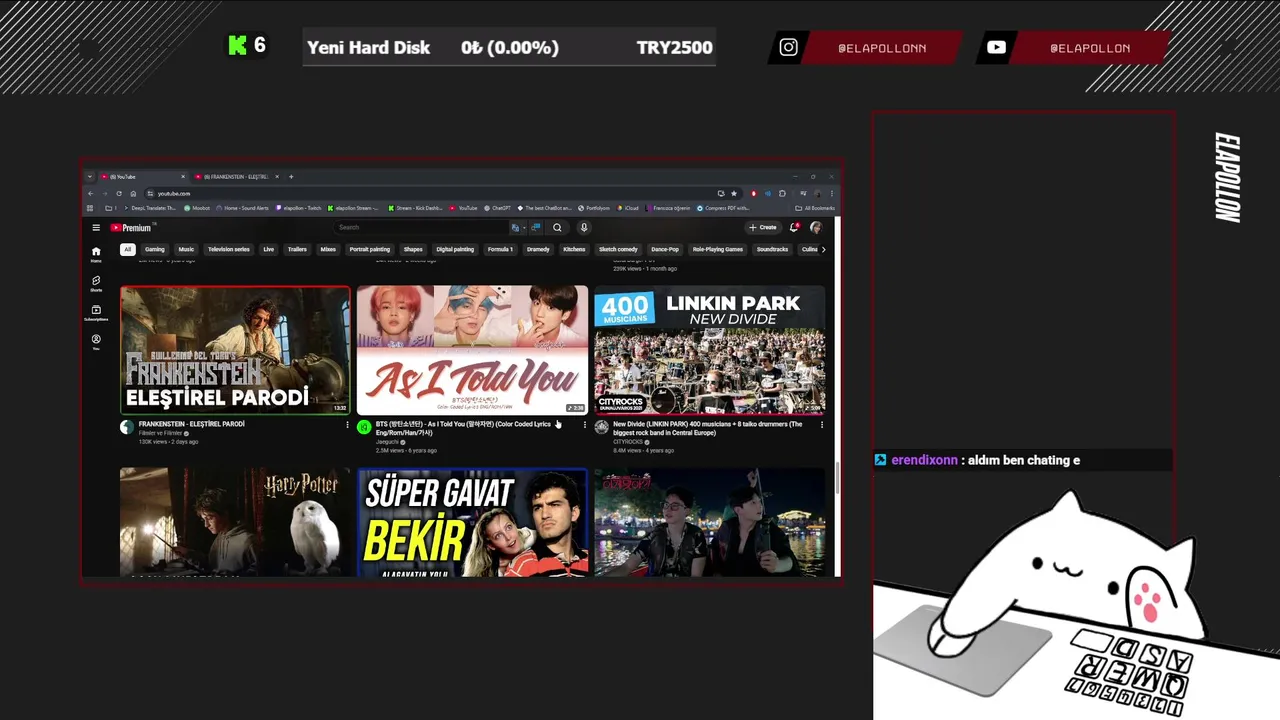1280x720 pixels.
Task: Click the YouTube search magnifier button
Action: (x=557, y=227)
